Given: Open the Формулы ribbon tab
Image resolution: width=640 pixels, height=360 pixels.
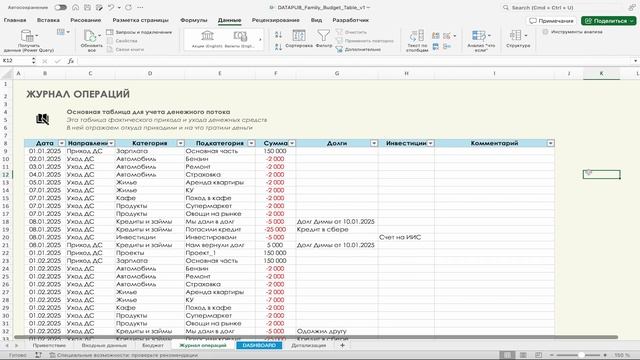Looking at the screenshot, I should click(193, 20).
